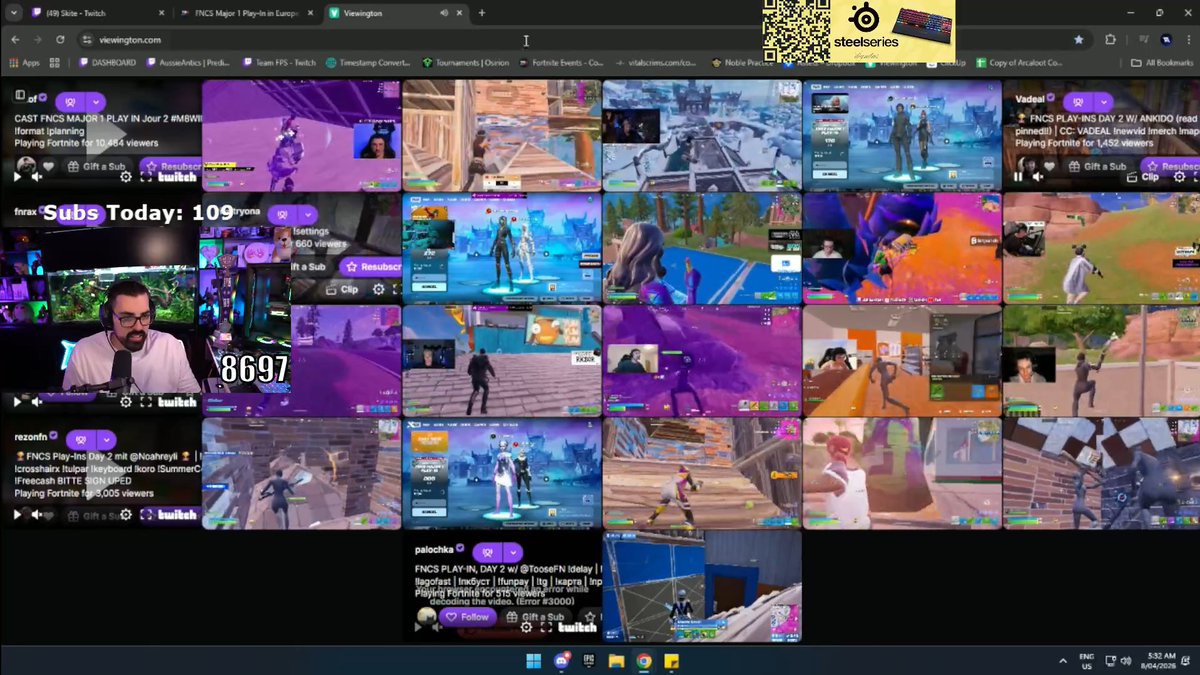Open Twitch logo on fnrax stream

178,402
